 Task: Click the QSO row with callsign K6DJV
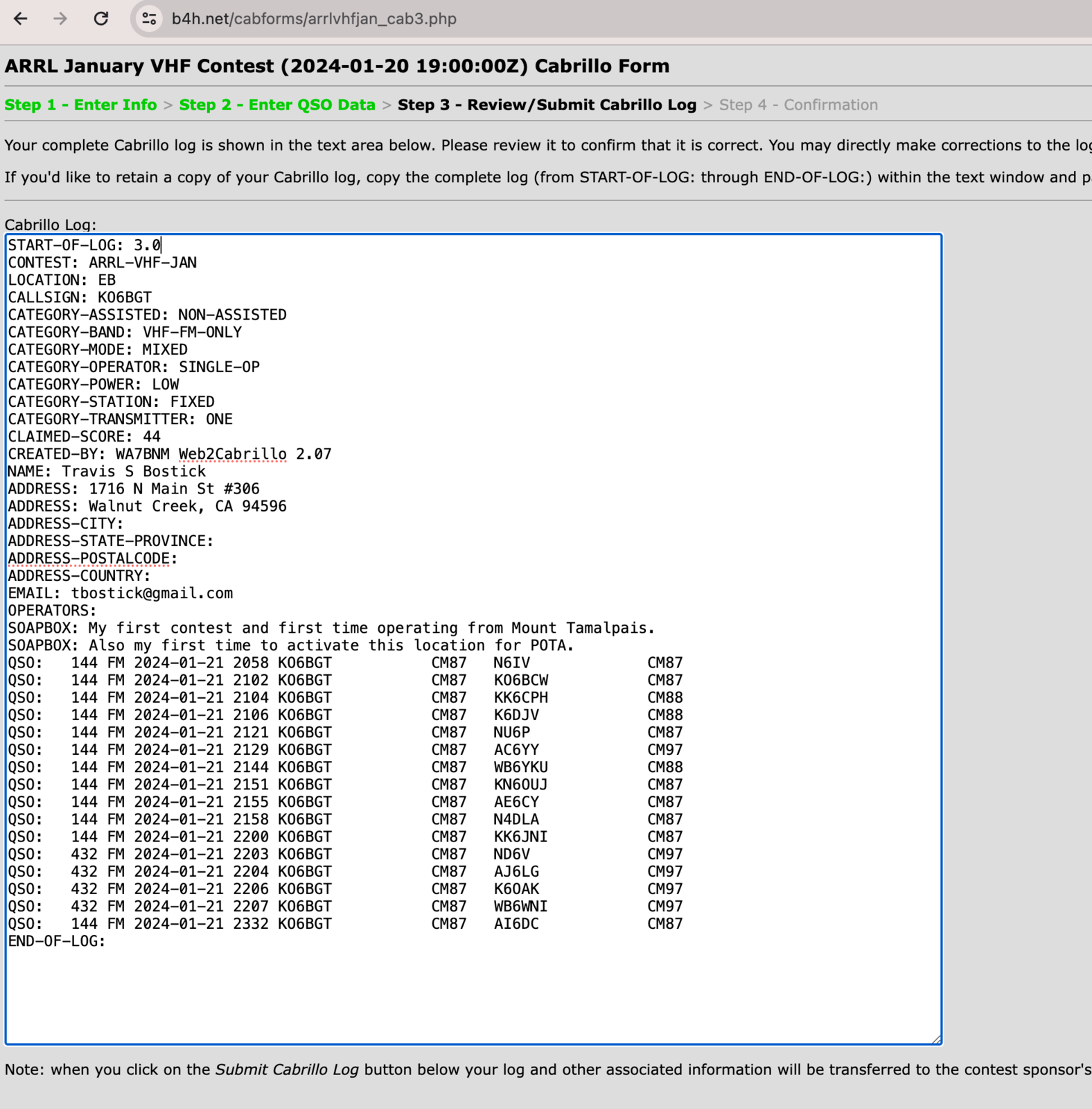pyautogui.click(x=345, y=715)
